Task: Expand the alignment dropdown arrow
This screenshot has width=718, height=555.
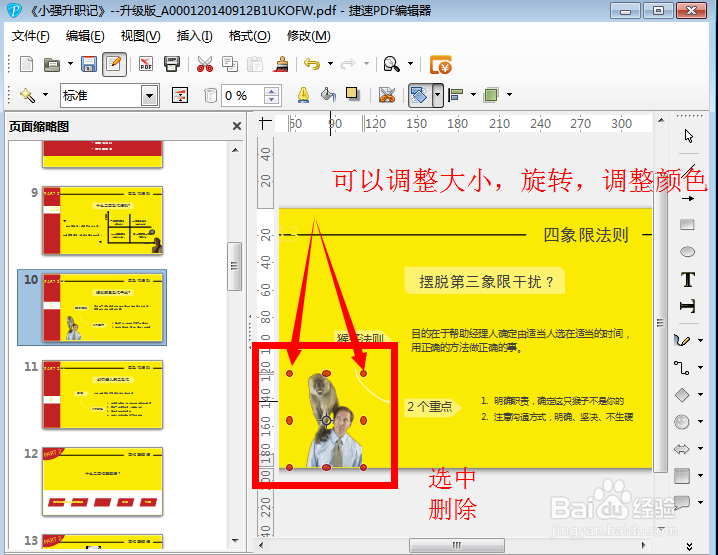Action: 473,95
